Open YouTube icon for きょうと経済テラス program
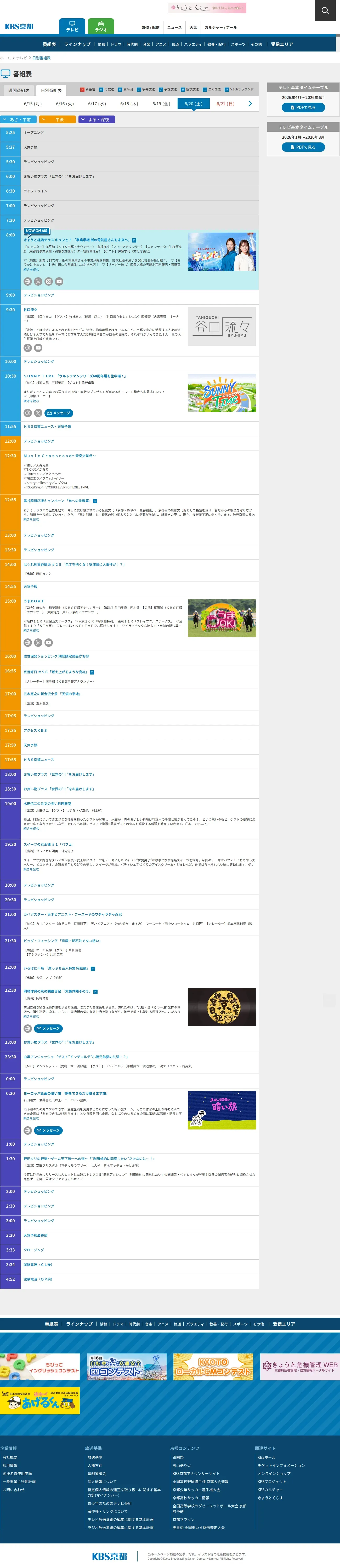 59,281
